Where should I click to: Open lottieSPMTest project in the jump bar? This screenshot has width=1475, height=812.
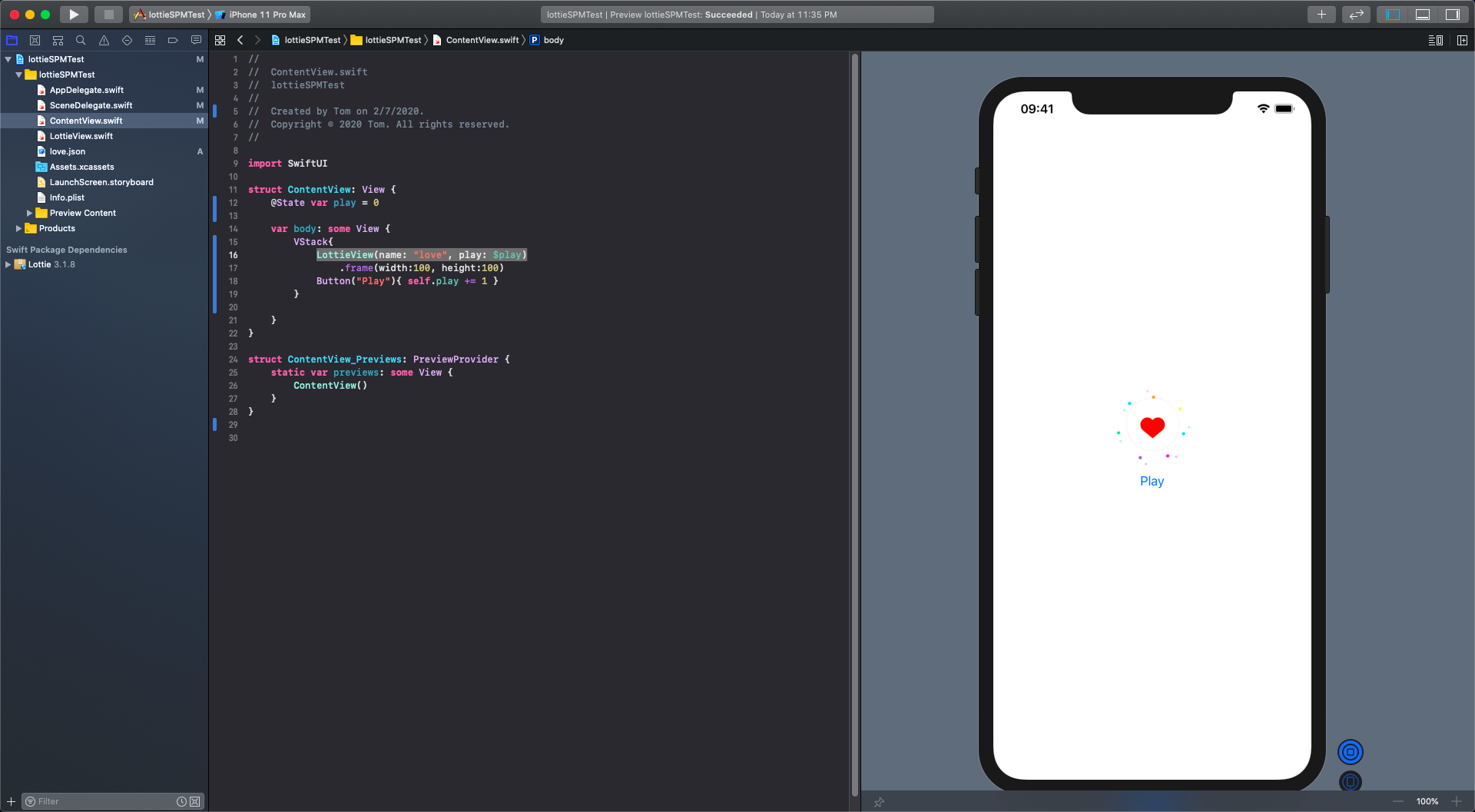306,40
